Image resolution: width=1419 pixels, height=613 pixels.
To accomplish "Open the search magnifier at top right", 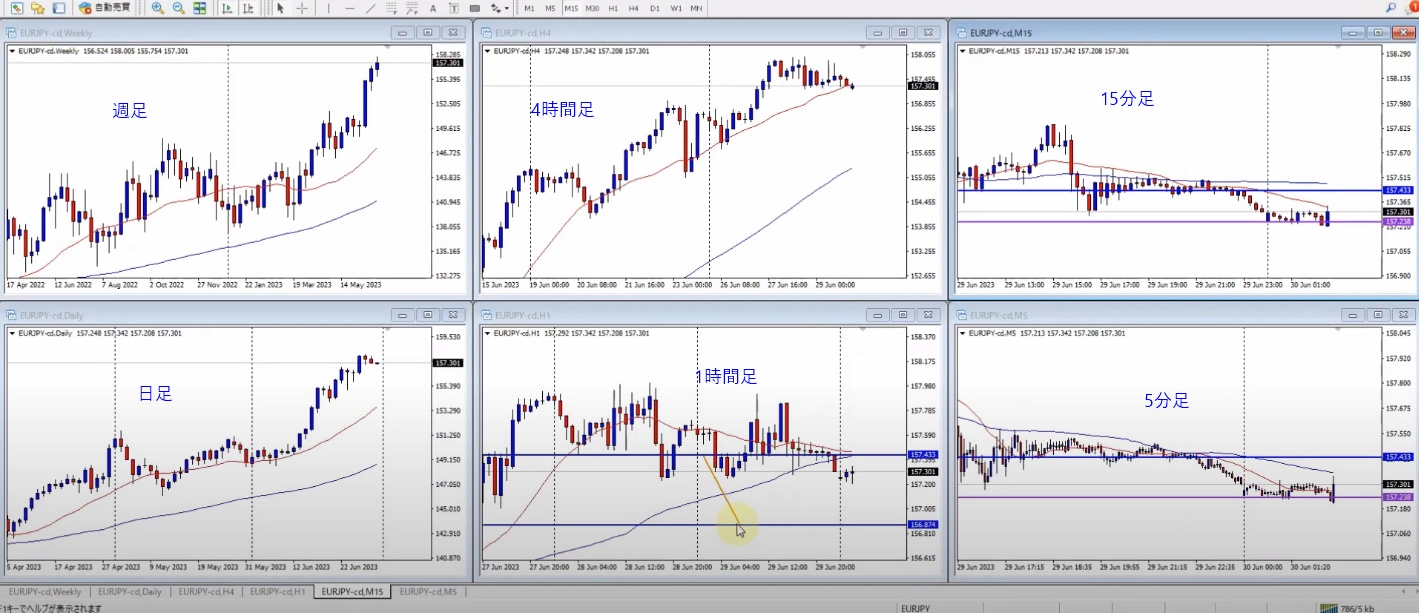I will [1391, 8].
